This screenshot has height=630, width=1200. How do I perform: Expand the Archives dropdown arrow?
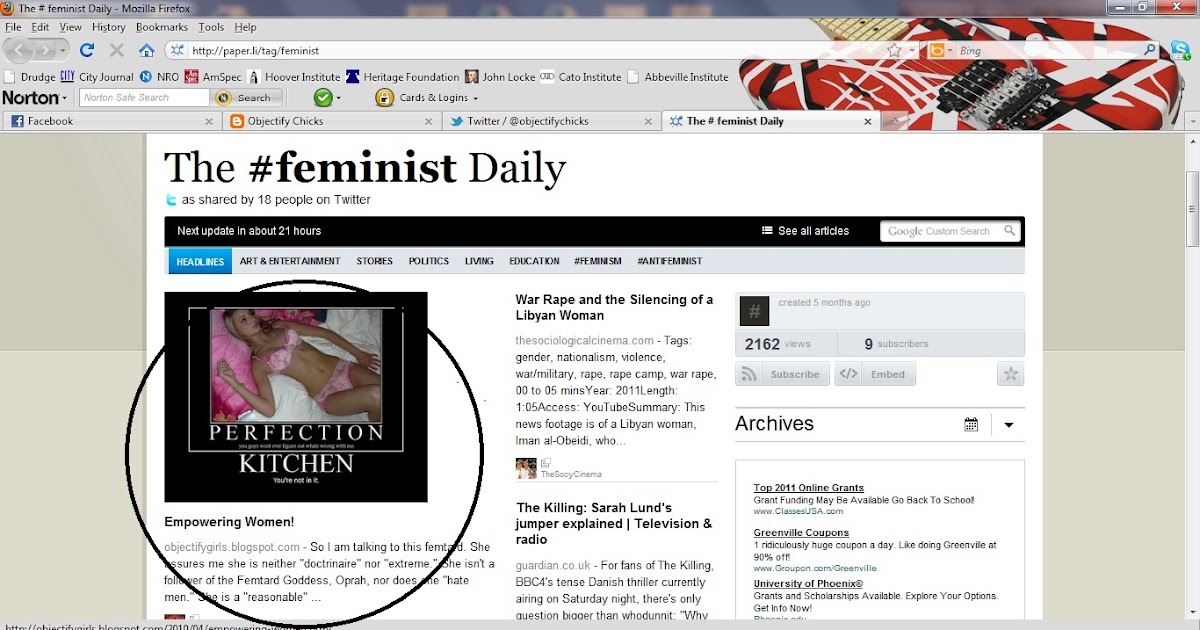[1008, 424]
